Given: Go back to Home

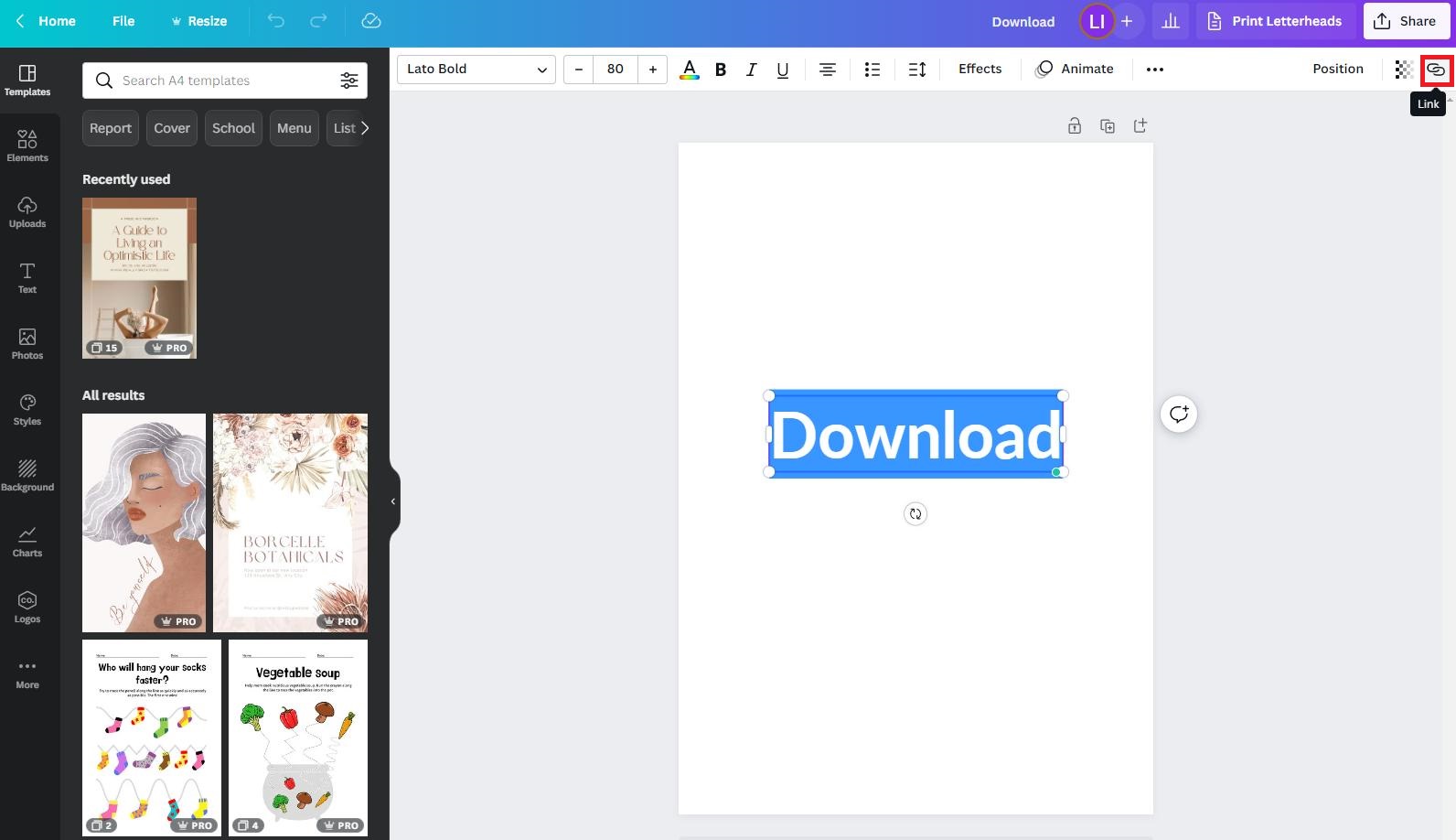Looking at the screenshot, I should (46, 21).
